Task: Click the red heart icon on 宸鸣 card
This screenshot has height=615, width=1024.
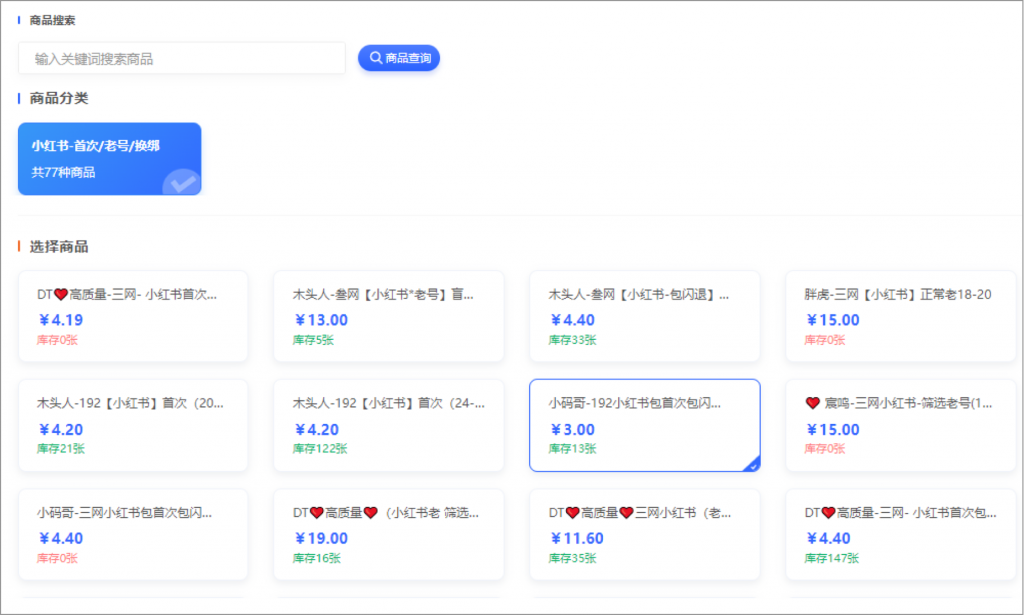Action: 812,403
